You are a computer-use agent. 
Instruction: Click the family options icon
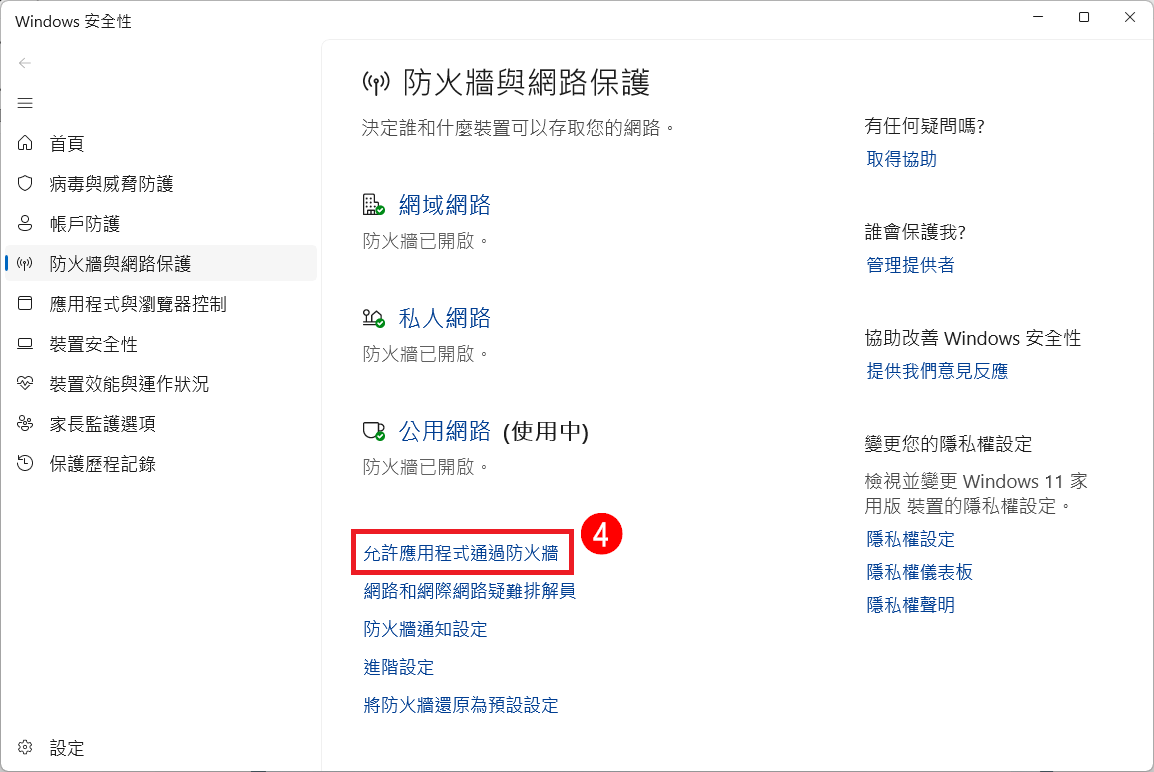[x=26, y=424]
